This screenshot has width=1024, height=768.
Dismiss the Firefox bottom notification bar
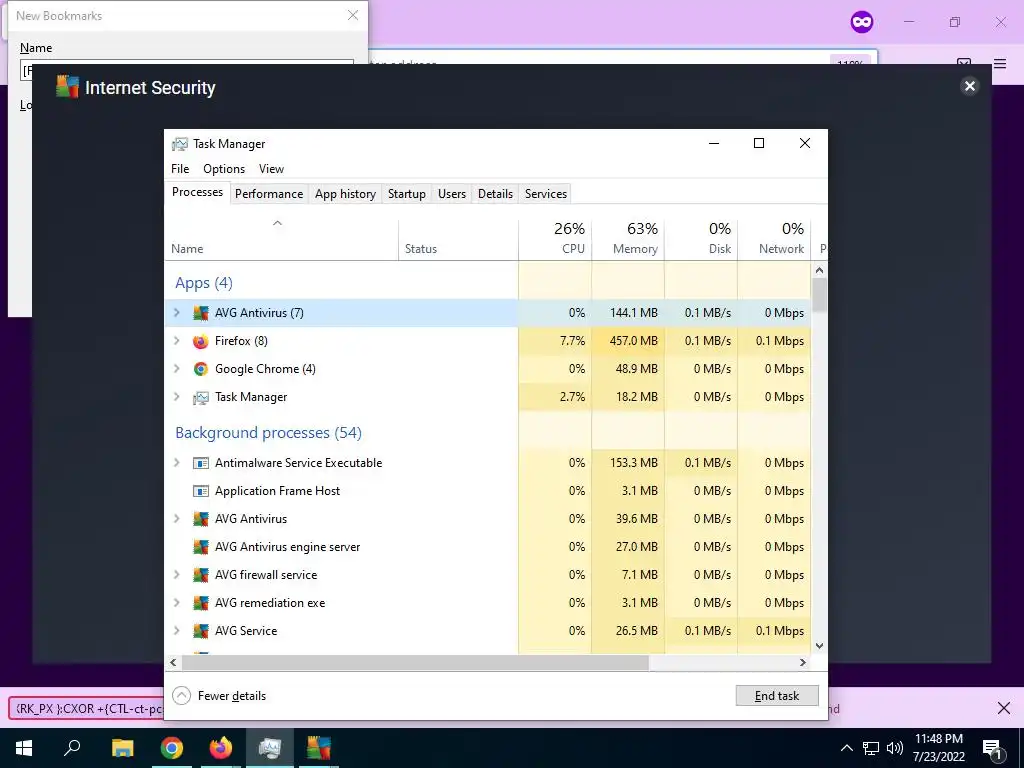point(1004,708)
